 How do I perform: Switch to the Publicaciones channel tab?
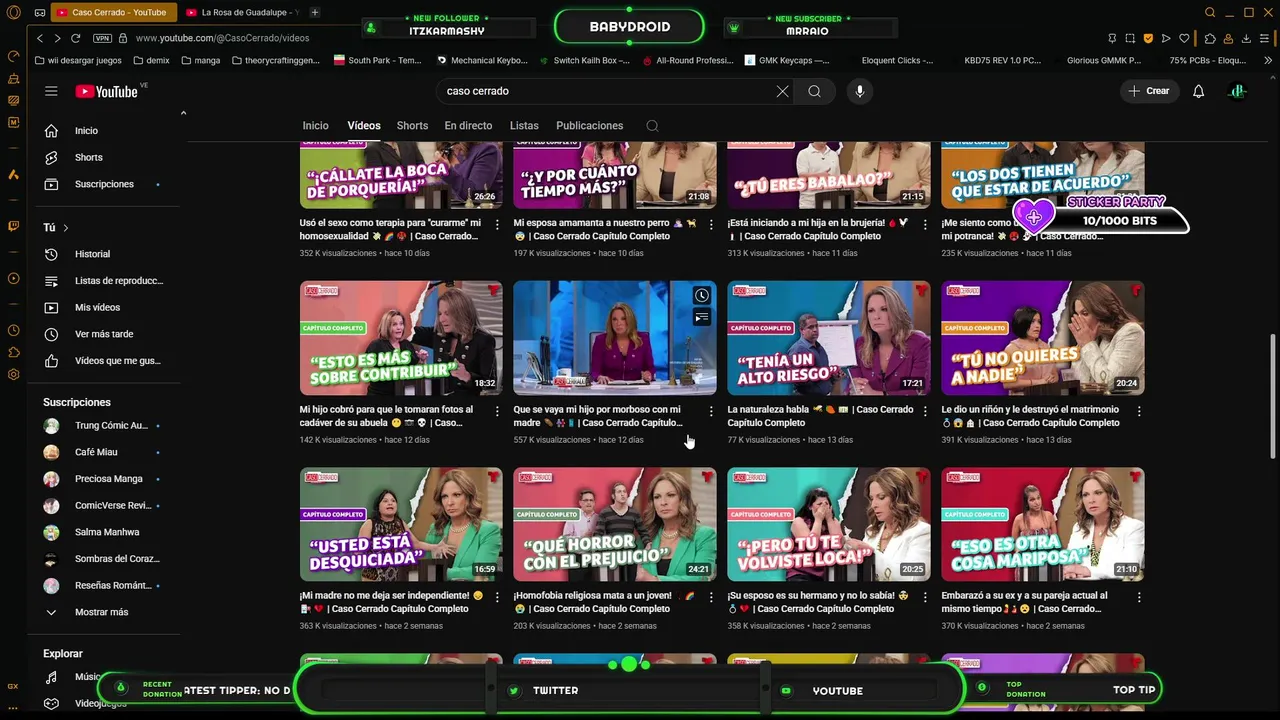(589, 126)
